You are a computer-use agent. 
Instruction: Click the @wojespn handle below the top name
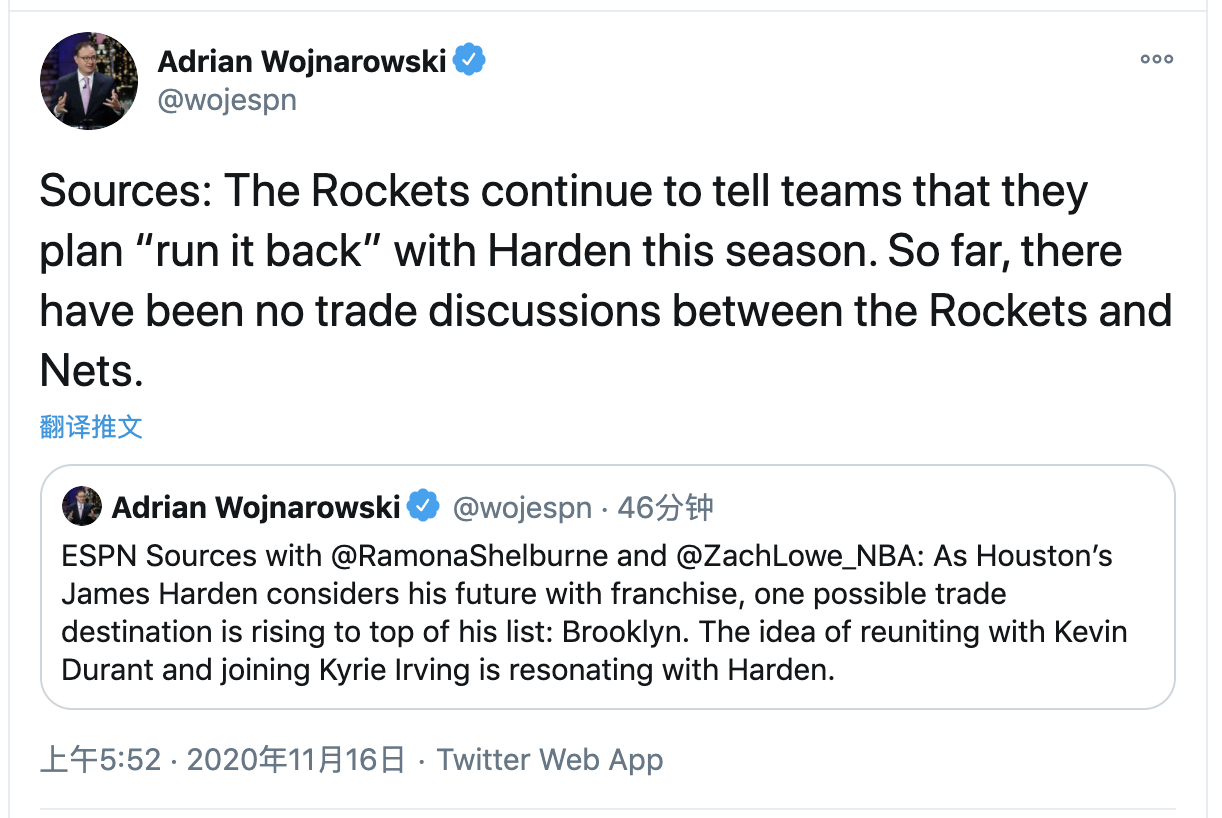[x=227, y=100]
